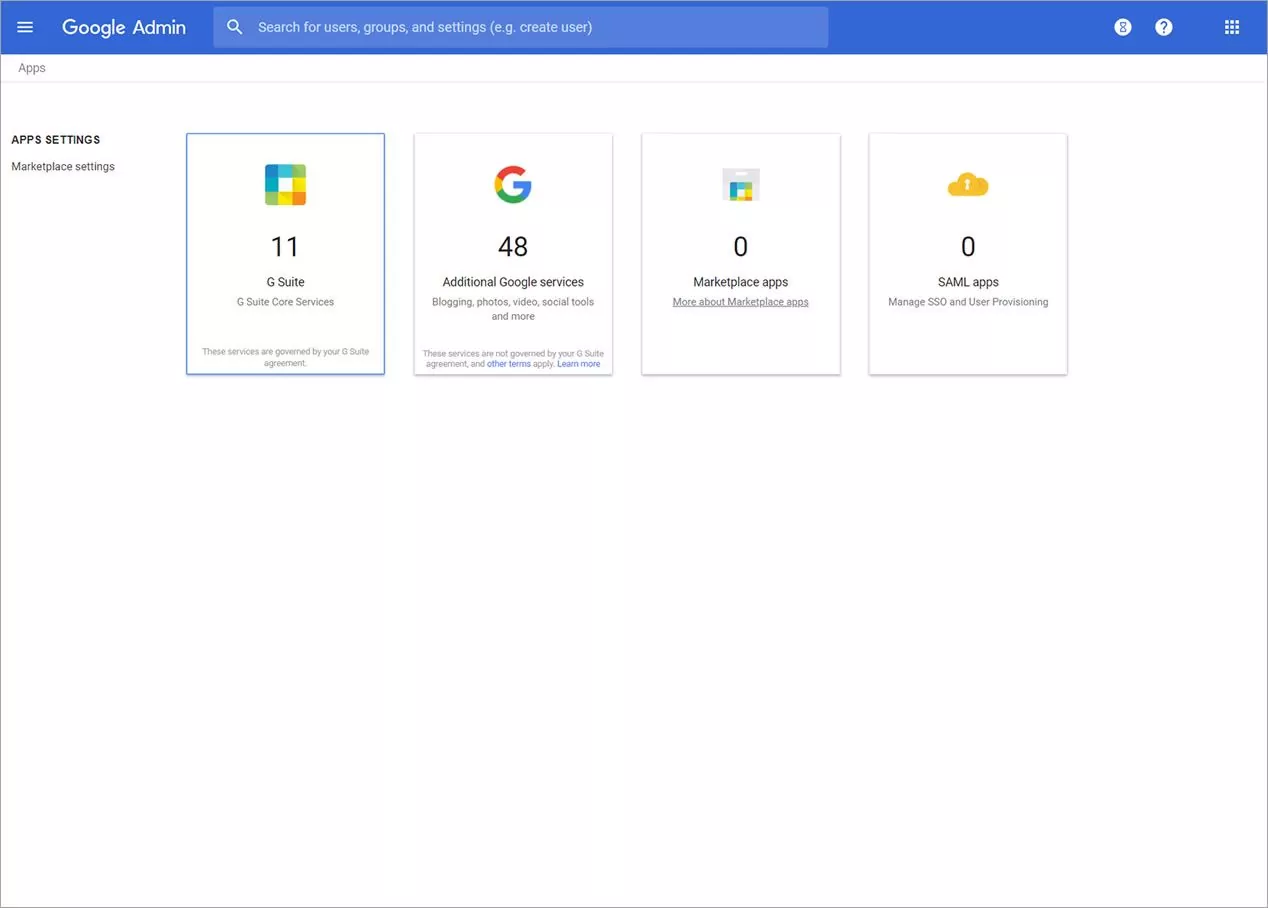Screen dimensions: 1268x908
Task: Click Manage SSO and User Provisioning text
Action: 968,302
